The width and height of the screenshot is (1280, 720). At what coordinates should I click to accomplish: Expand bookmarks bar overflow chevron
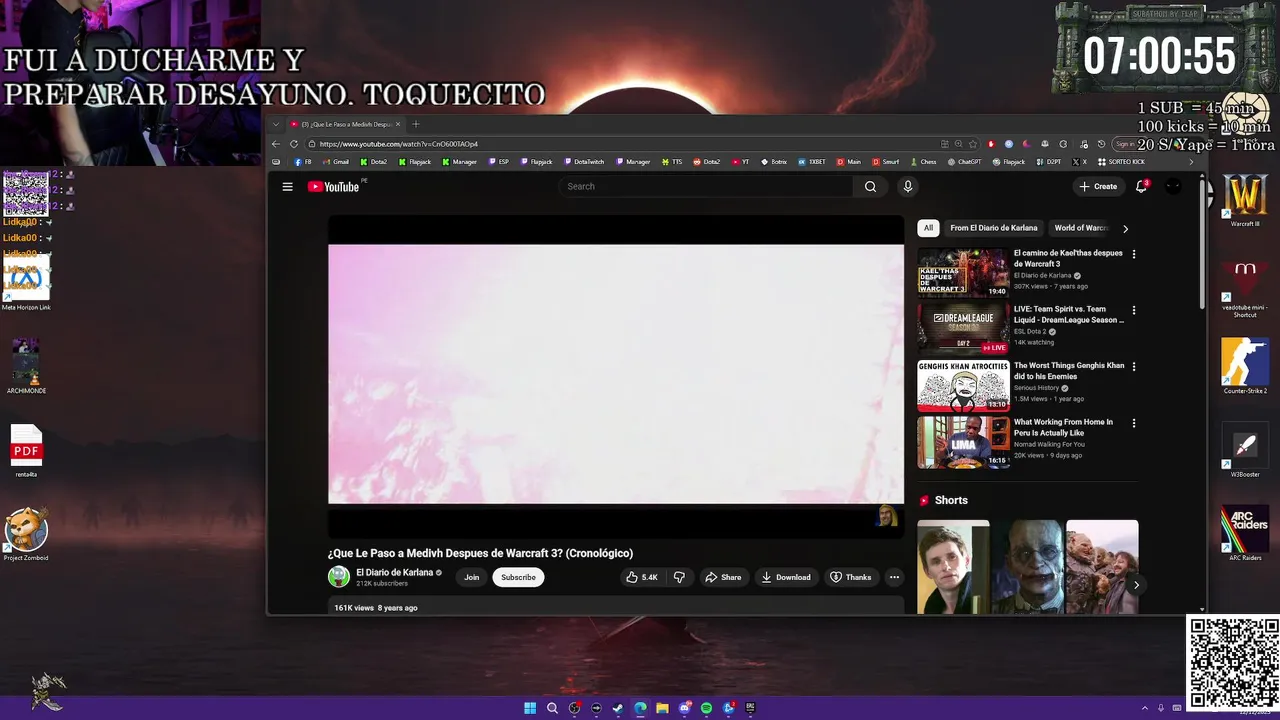[x=1190, y=162]
